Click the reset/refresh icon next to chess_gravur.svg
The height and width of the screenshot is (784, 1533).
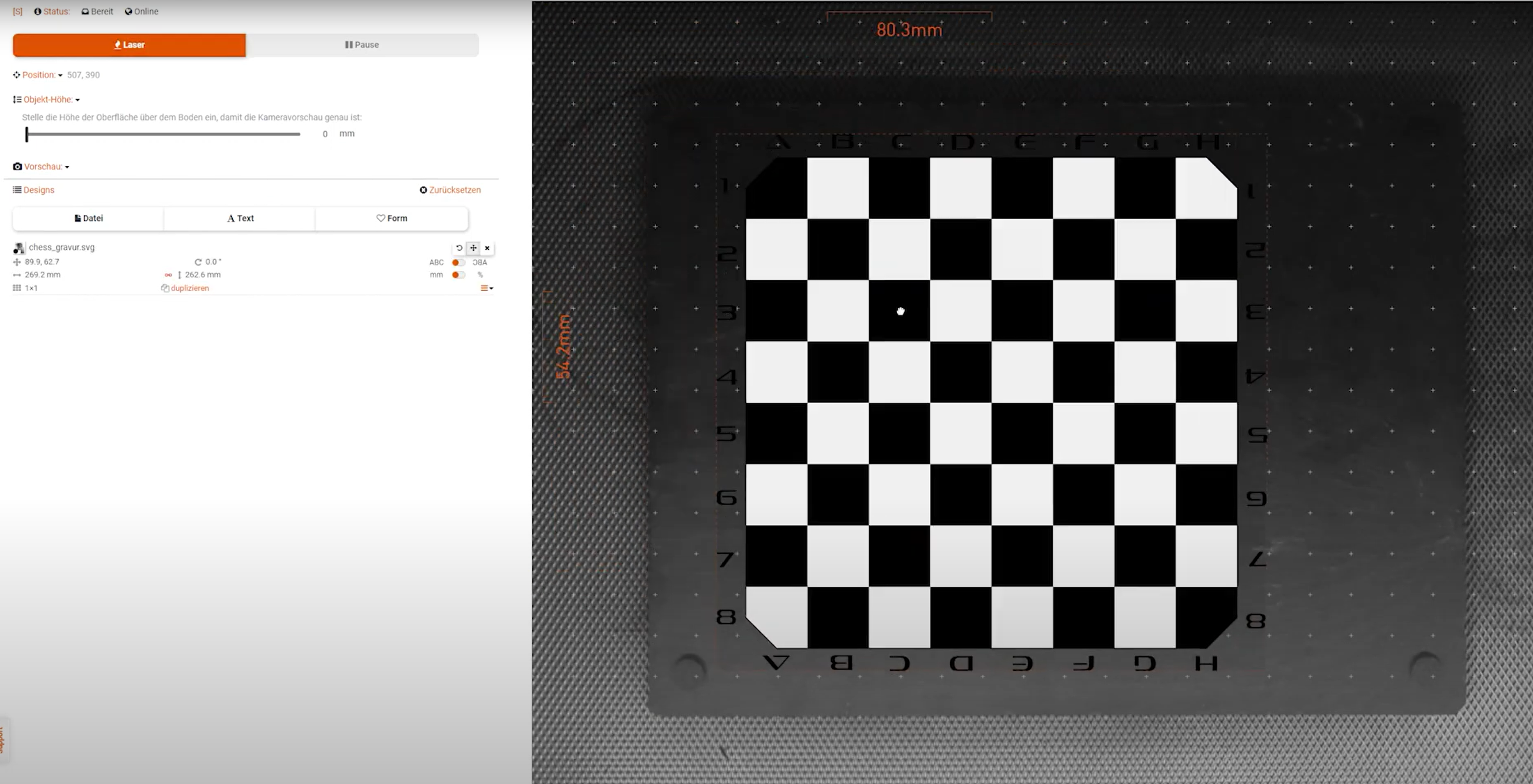point(458,247)
